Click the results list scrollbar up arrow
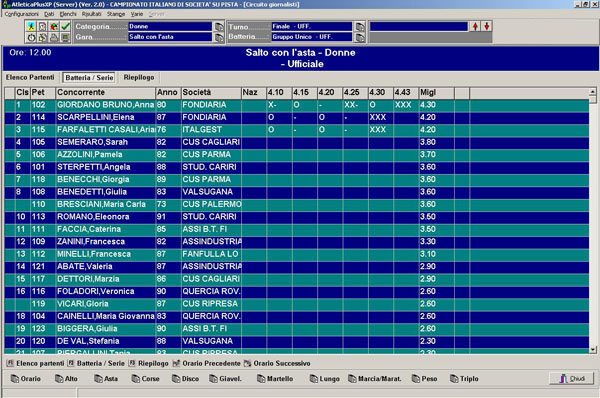 pyautogui.click(x=593, y=92)
